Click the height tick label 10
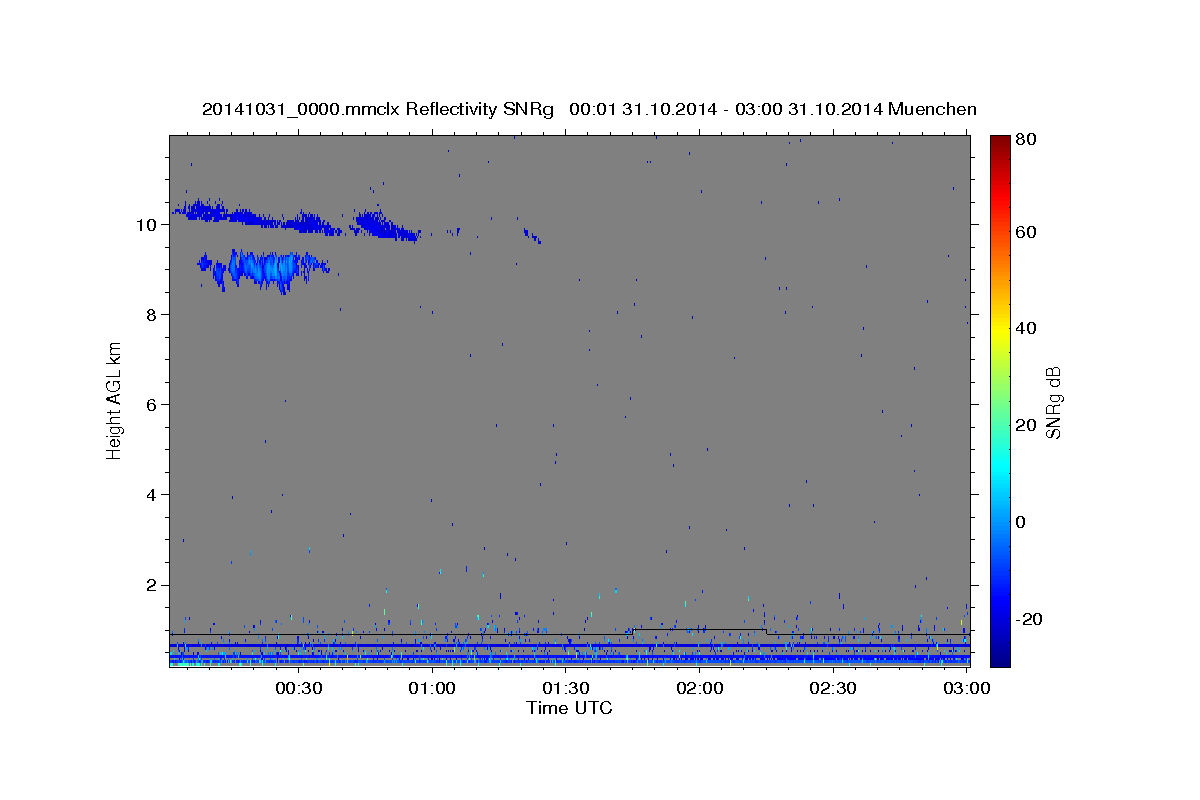The width and height of the screenshot is (1200, 800). [147, 224]
